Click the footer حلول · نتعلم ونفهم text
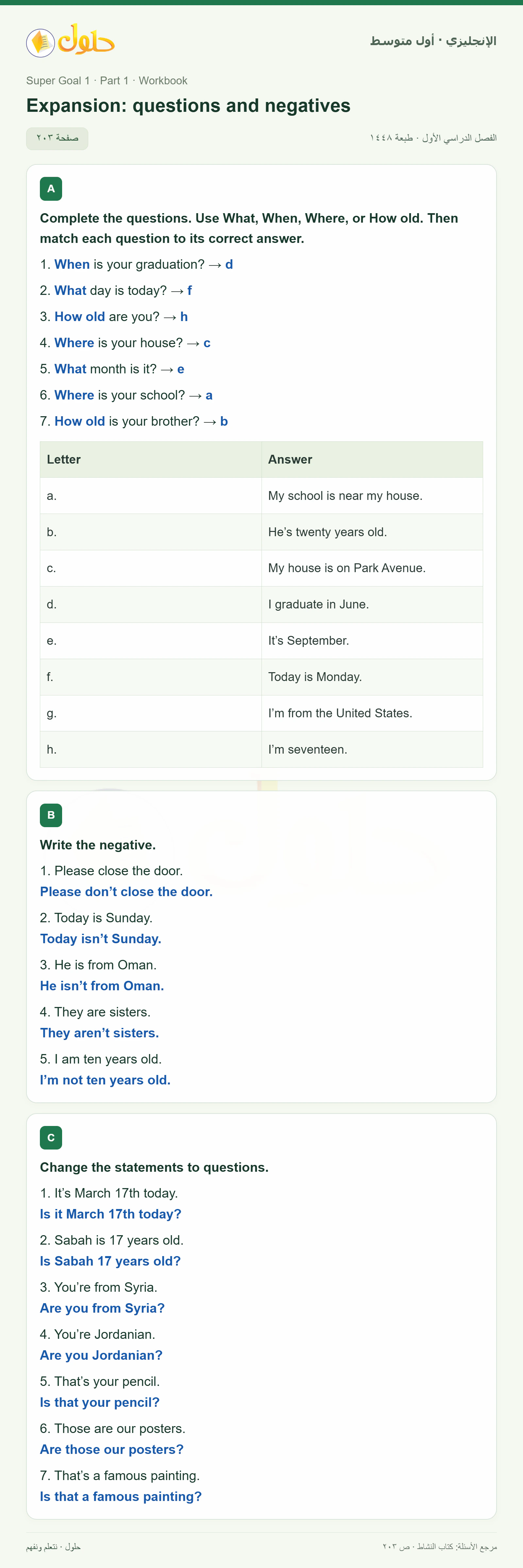Image resolution: width=523 pixels, height=1568 pixels. 53,1547
